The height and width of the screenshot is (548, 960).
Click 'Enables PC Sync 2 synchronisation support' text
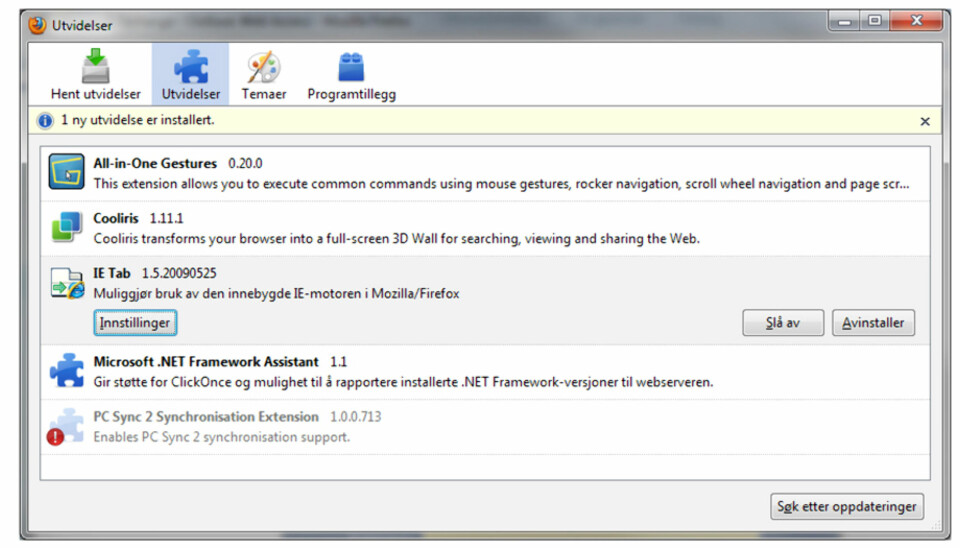coord(222,437)
